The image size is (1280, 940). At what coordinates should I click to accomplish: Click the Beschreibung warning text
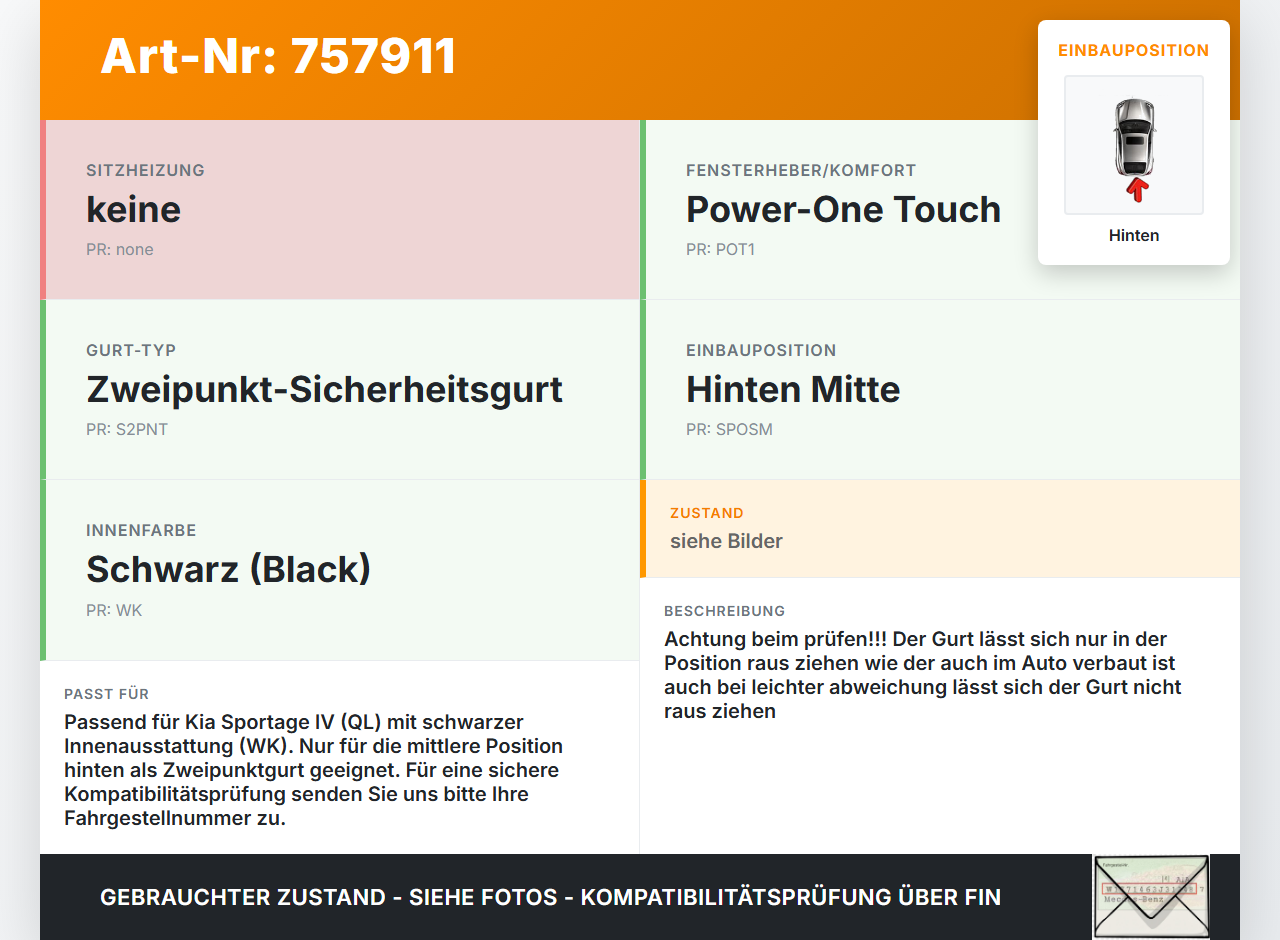pos(923,675)
